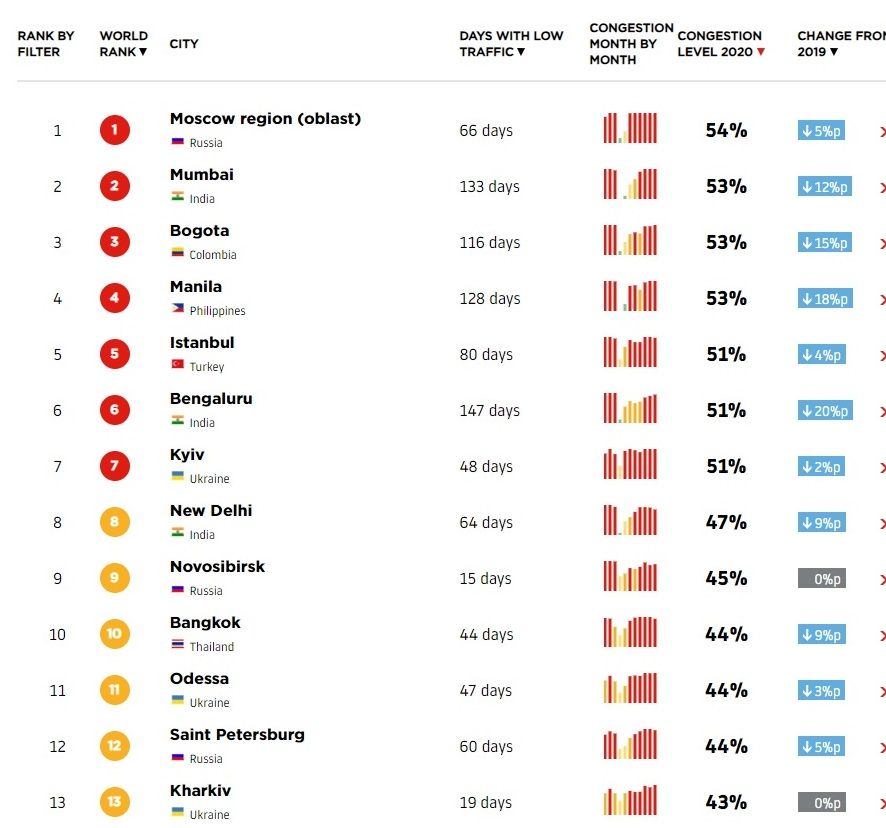This screenshot has width=886, height=828.
Task: Sort by World Rank column arrow
Action: [x=143, y=52]
